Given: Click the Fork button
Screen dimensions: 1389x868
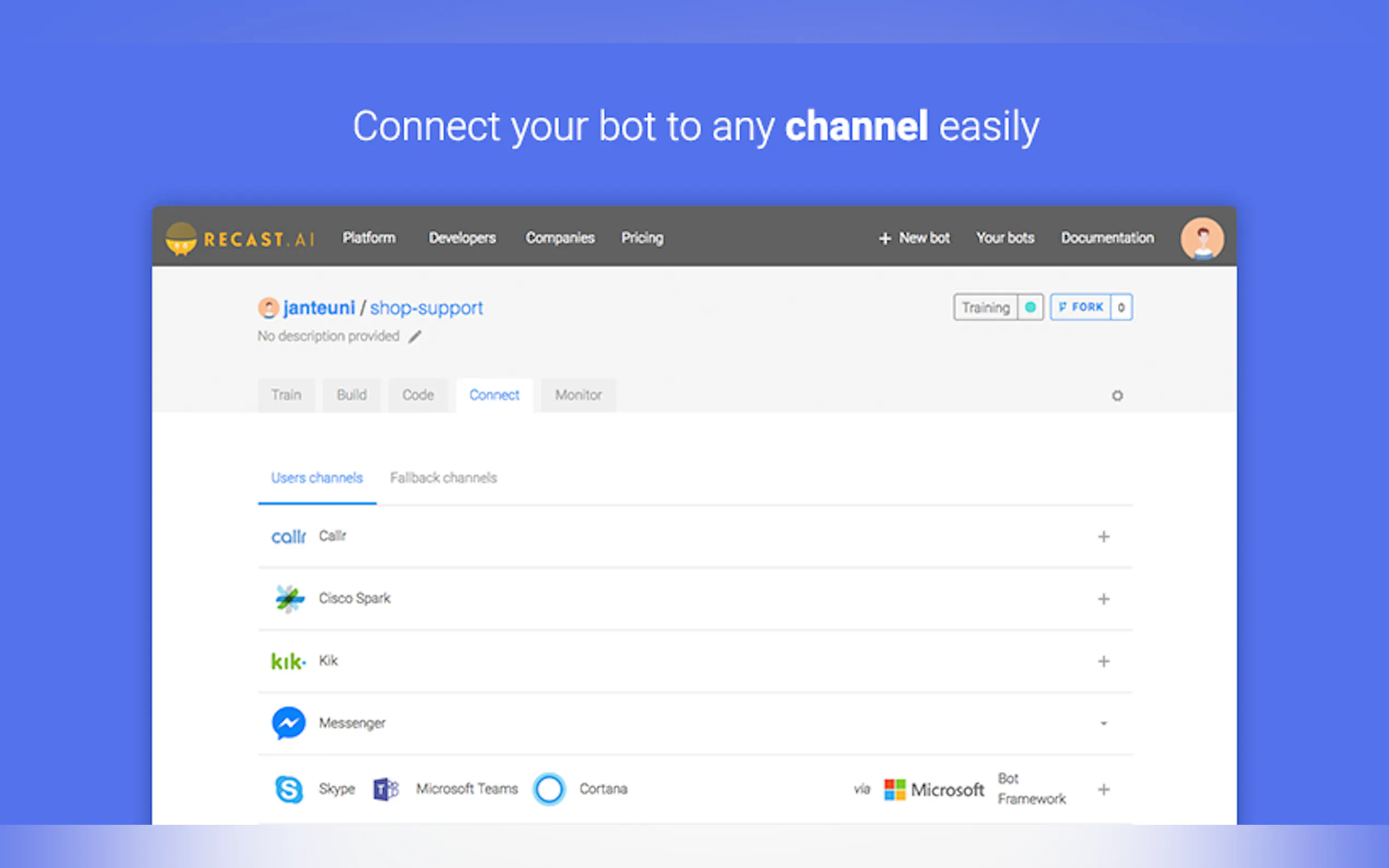Looking at the screenshot, I should coord(1081,307).
